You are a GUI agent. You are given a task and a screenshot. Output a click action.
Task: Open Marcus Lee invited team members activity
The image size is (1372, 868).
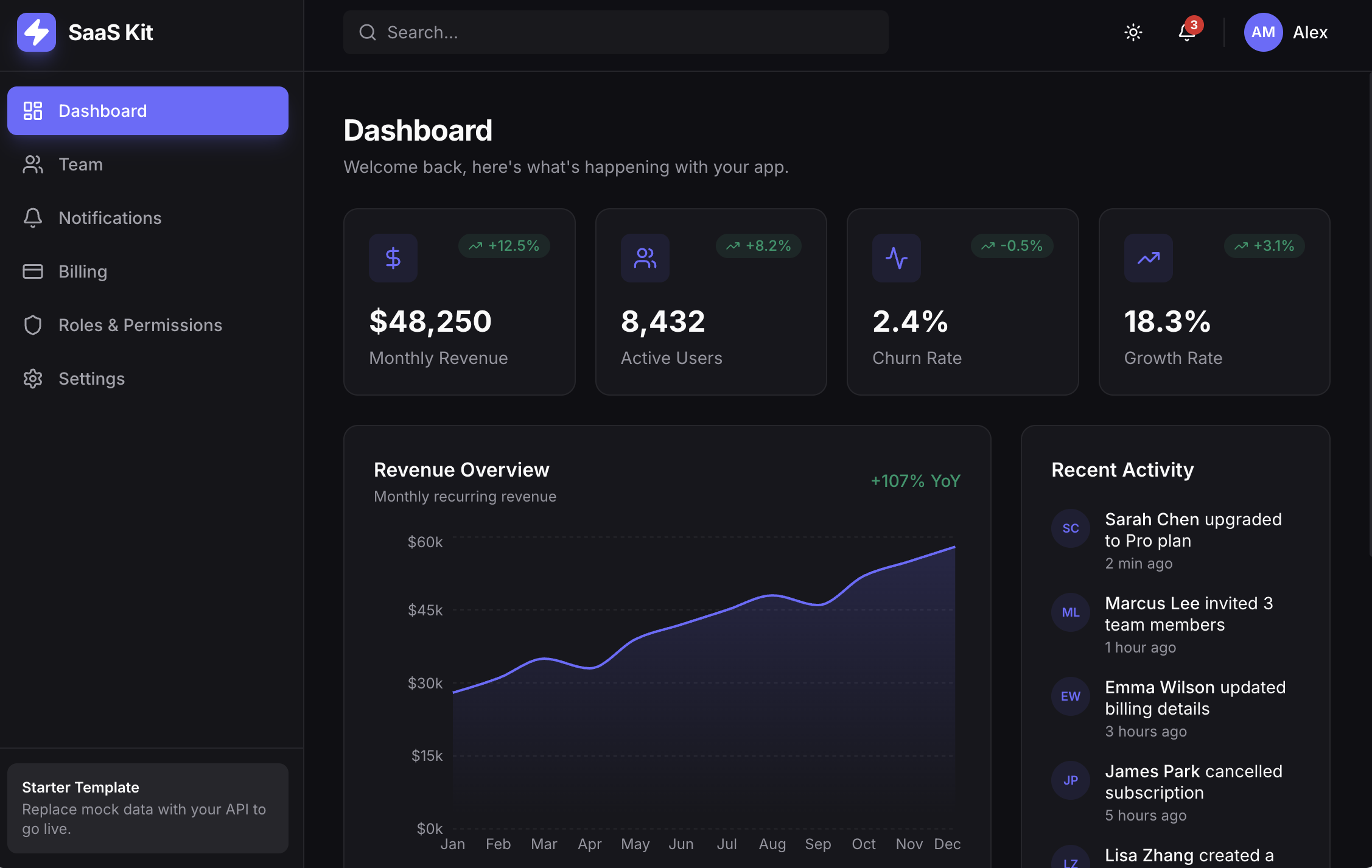(x=1175, y=625)
